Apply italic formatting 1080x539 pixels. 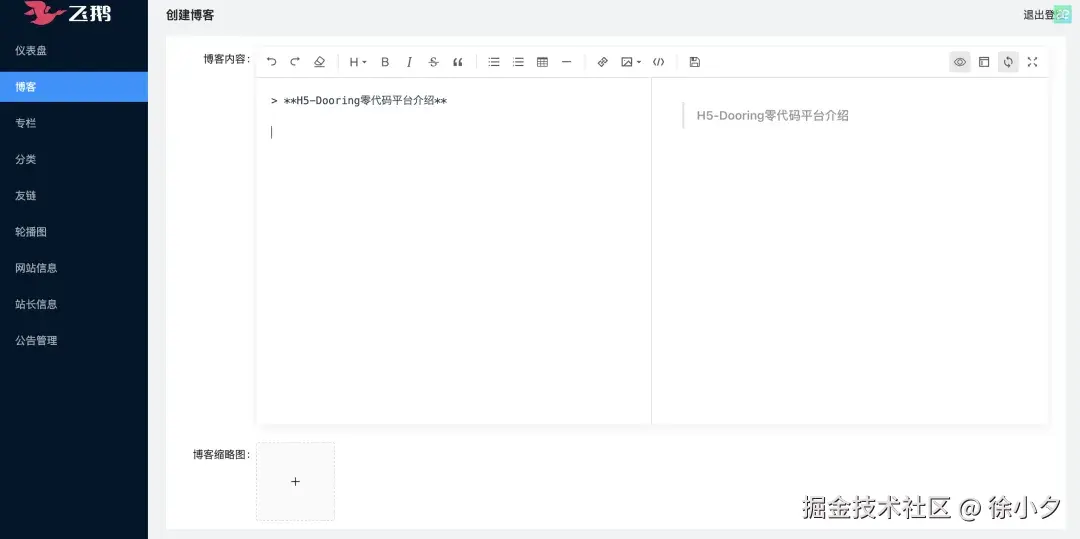(409, 62)
